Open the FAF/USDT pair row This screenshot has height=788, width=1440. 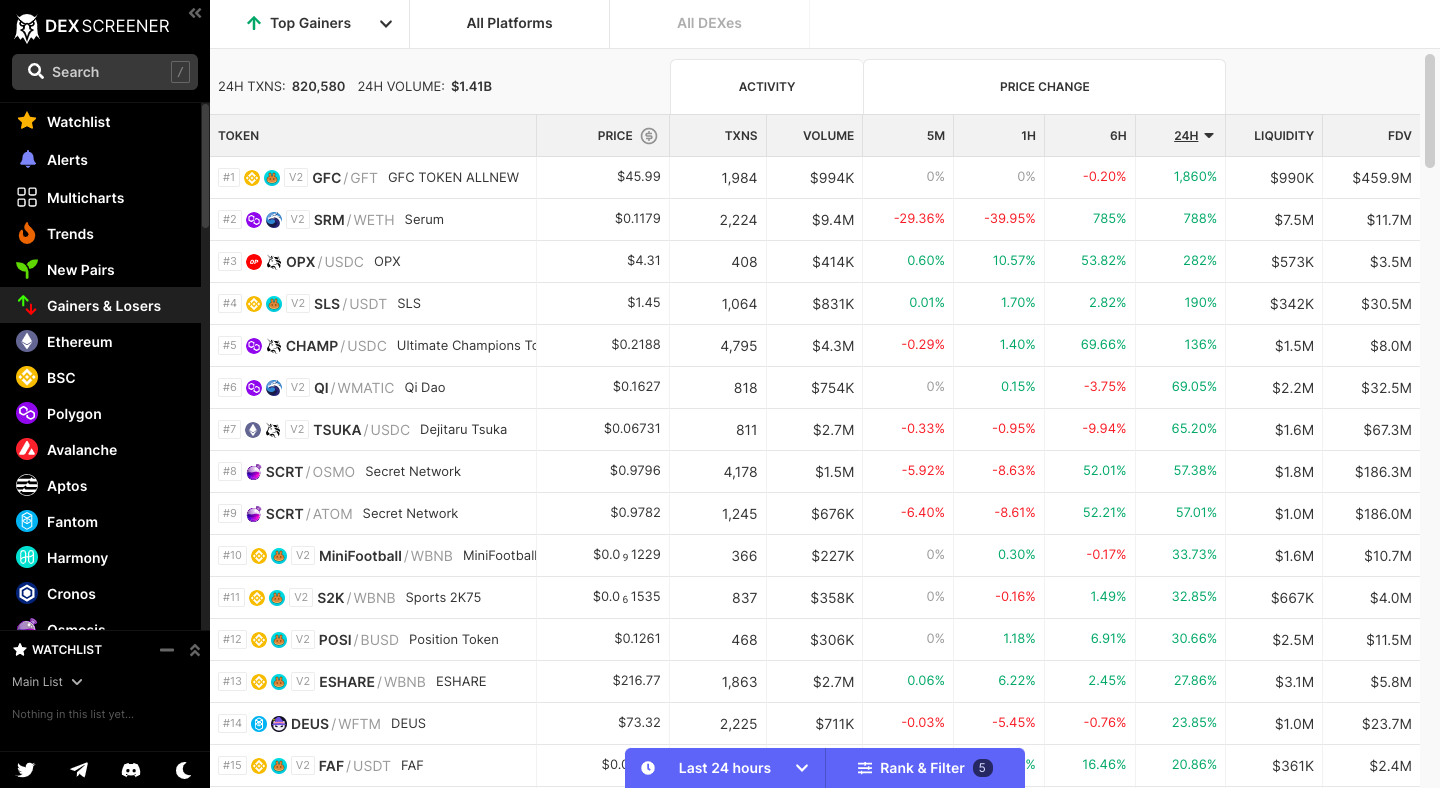(815, 766)
